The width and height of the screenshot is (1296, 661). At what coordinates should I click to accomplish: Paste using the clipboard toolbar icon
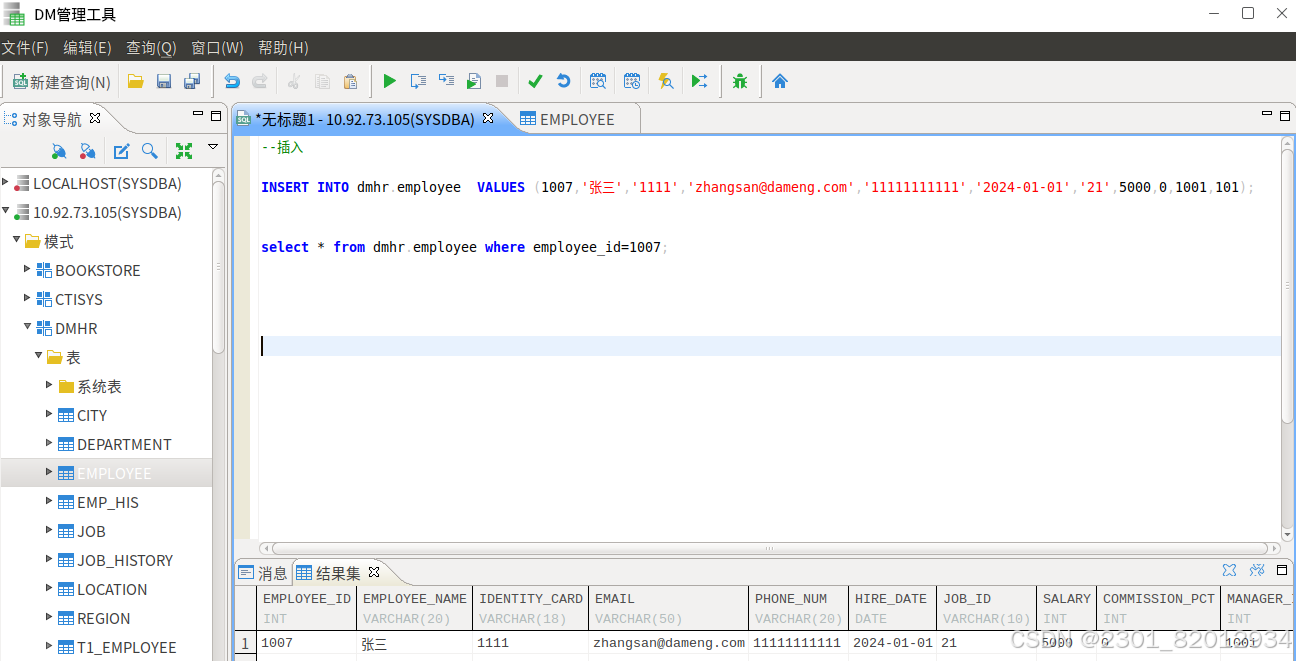pyautogui.click(x=350, y=82)
